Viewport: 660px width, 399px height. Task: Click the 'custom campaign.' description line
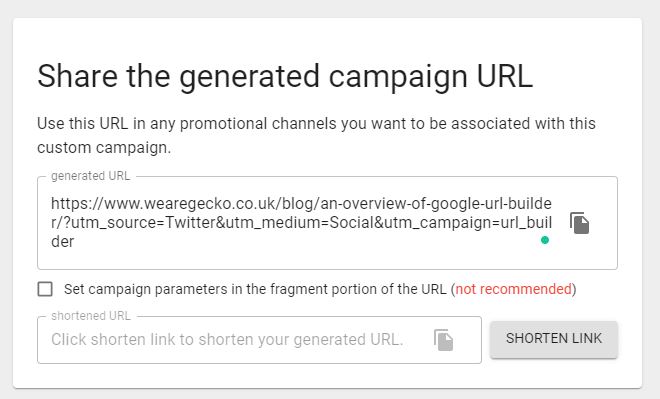click(x=104, y=148)
